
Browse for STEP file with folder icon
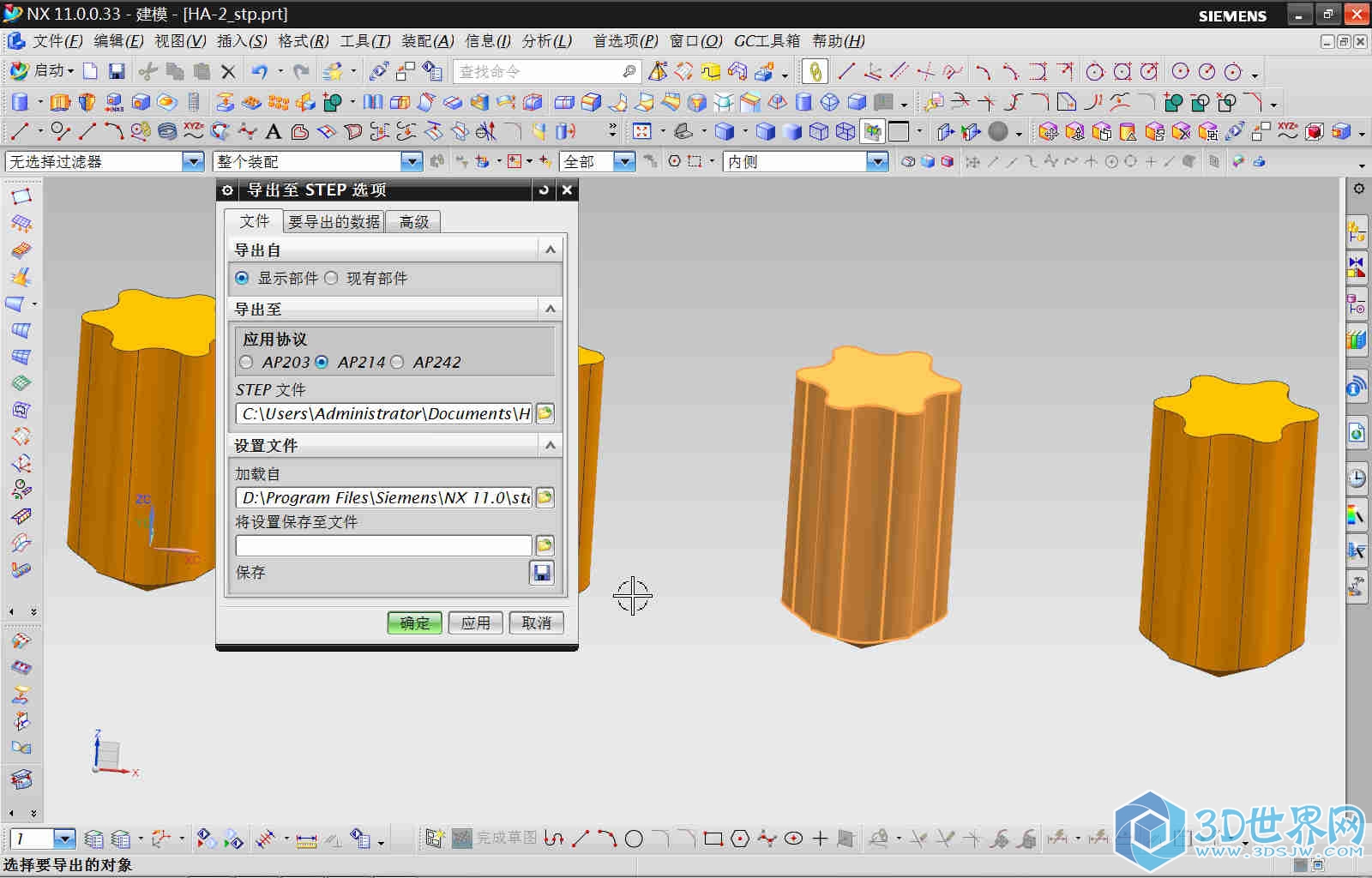[545, 413]
